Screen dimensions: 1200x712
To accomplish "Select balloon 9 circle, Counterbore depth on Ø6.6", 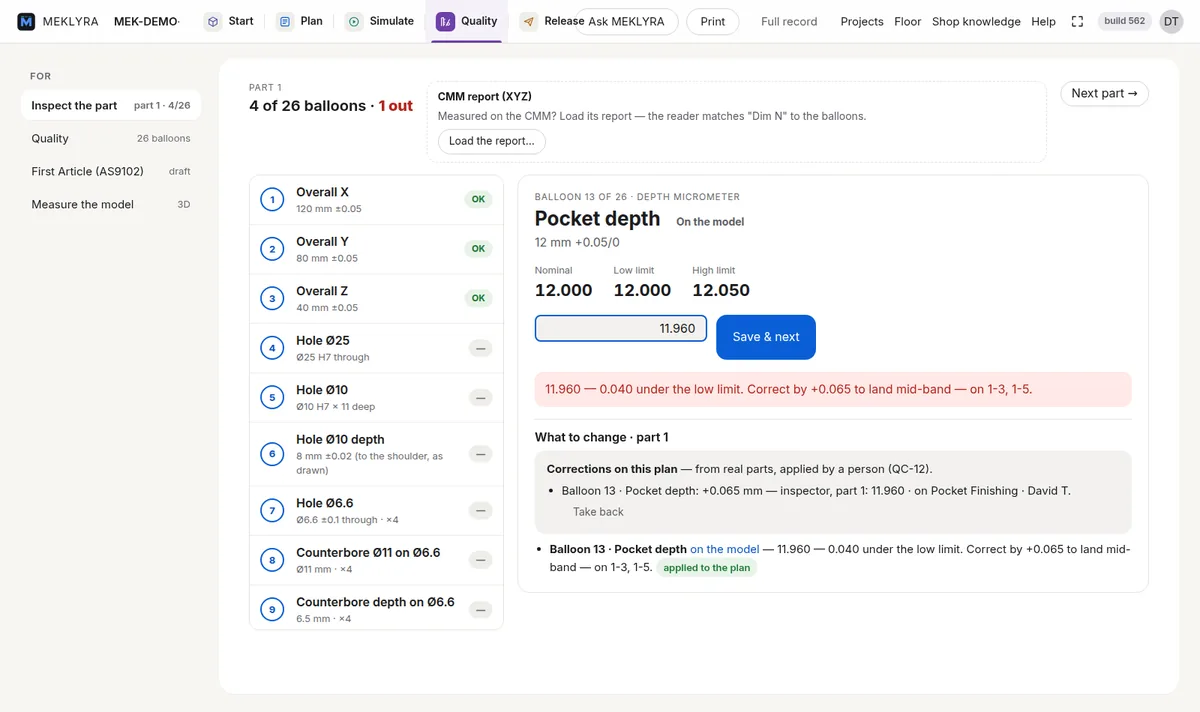I will pyautogui.click(x=272, y=610).
